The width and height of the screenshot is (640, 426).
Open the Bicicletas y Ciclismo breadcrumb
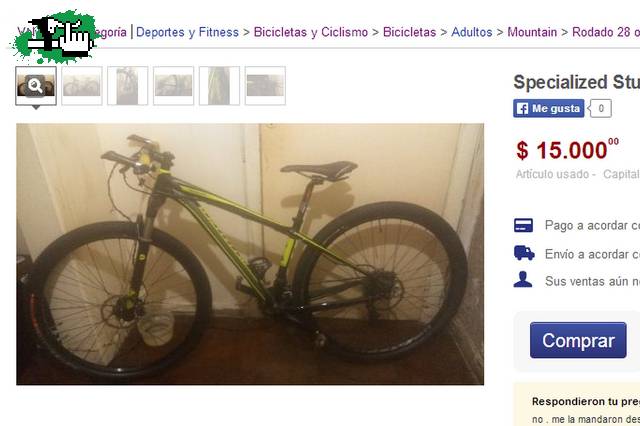(x=311, y=32)
